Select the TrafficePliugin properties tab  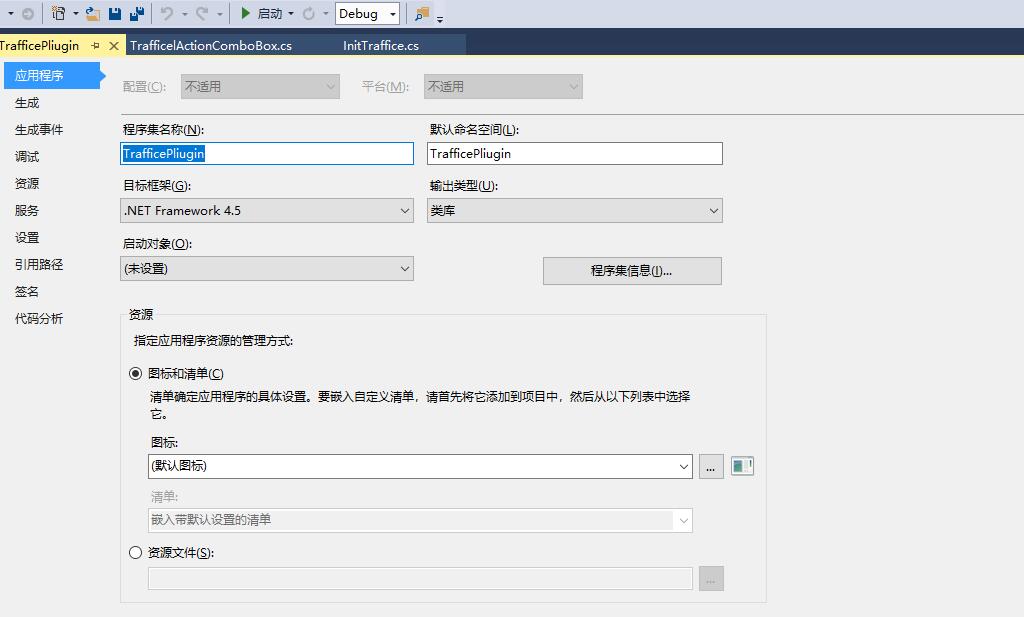tap(39, 46)
